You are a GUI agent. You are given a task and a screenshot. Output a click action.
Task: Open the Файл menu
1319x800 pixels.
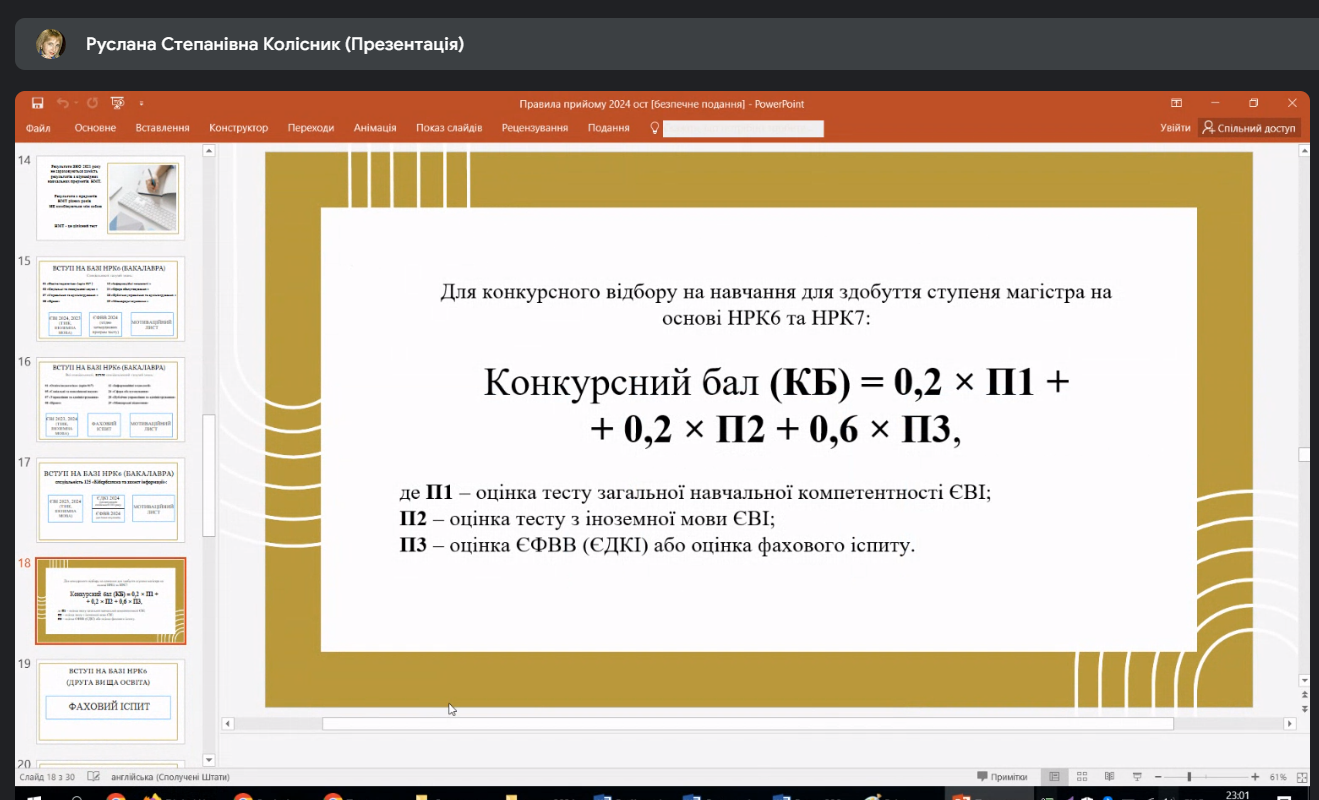click(38, 128)
